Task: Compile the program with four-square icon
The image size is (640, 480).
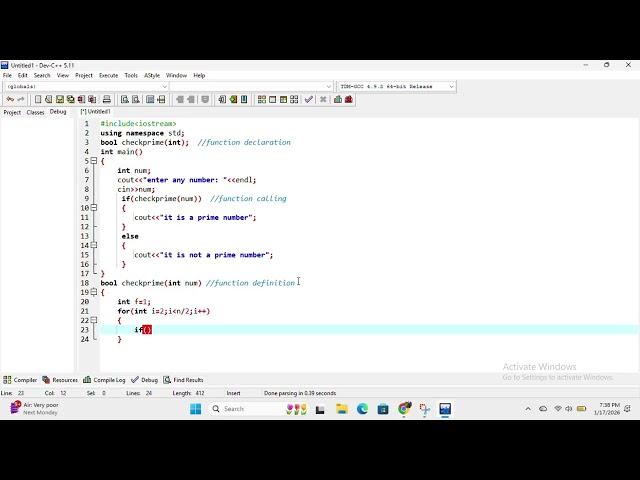Action: (x=262, y=99)
